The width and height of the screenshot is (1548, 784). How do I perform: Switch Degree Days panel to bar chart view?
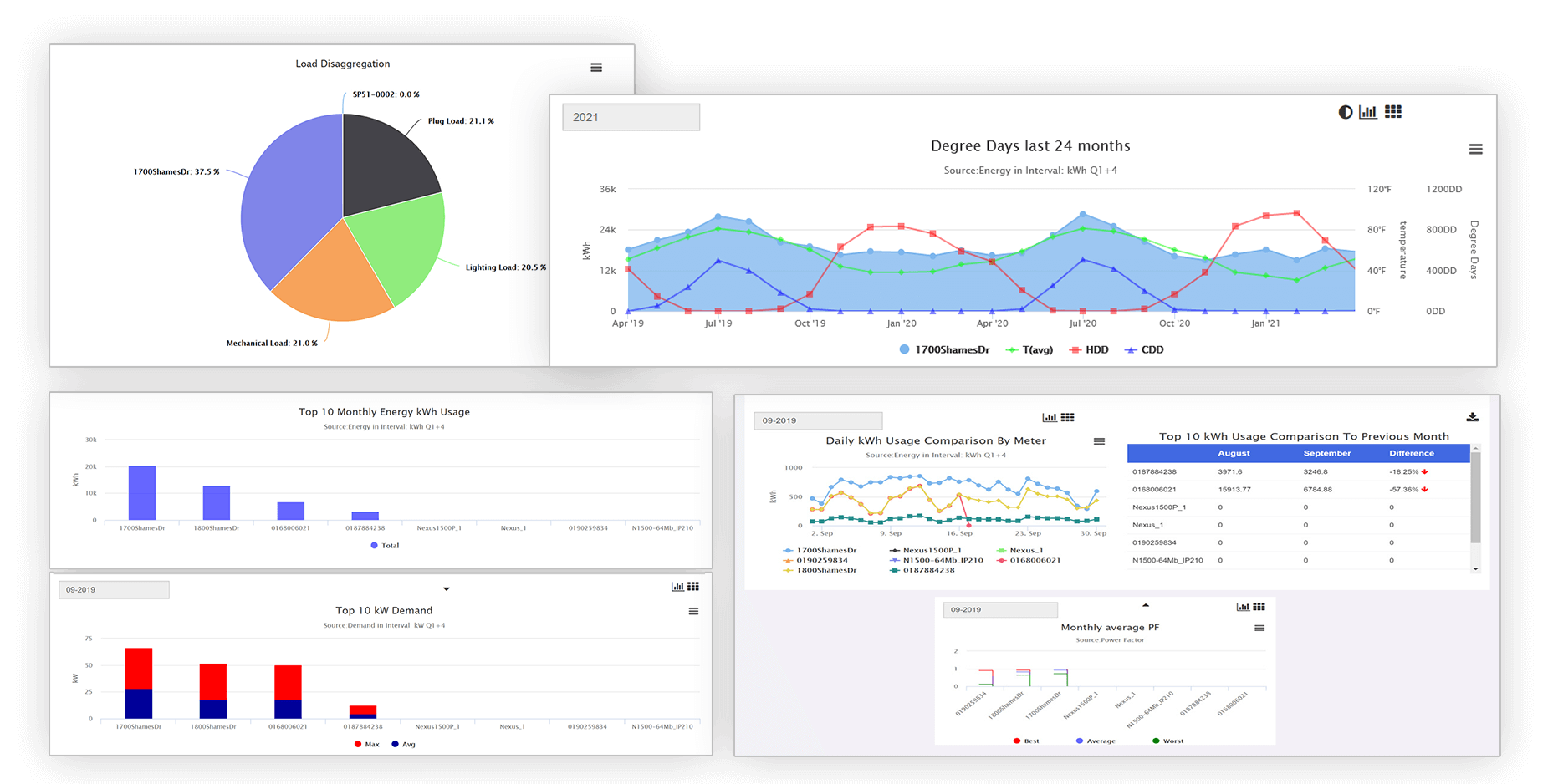coord(1368,112)
